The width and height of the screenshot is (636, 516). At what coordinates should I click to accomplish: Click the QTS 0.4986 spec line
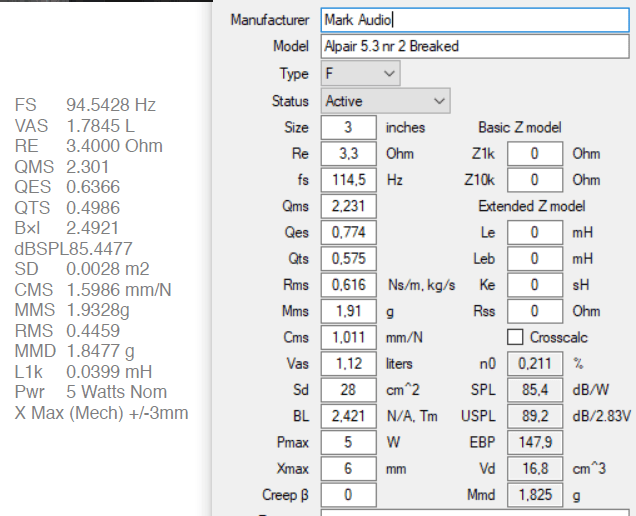(x=67, y=208)
